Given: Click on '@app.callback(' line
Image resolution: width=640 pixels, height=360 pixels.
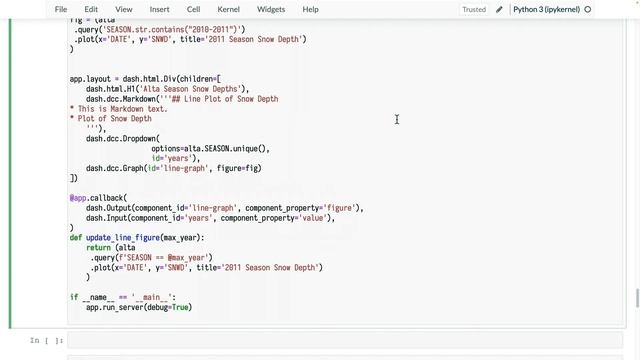Looking at the screenshot, I should click(x=98, y=198).
